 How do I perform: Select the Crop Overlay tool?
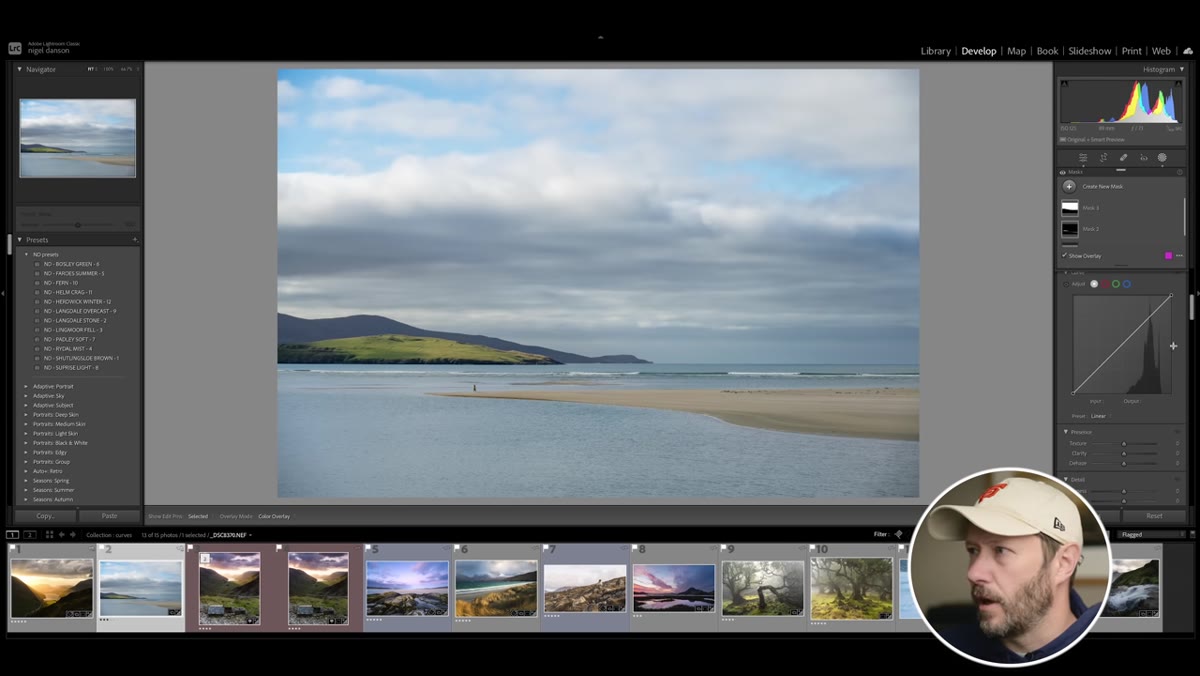1103,157
